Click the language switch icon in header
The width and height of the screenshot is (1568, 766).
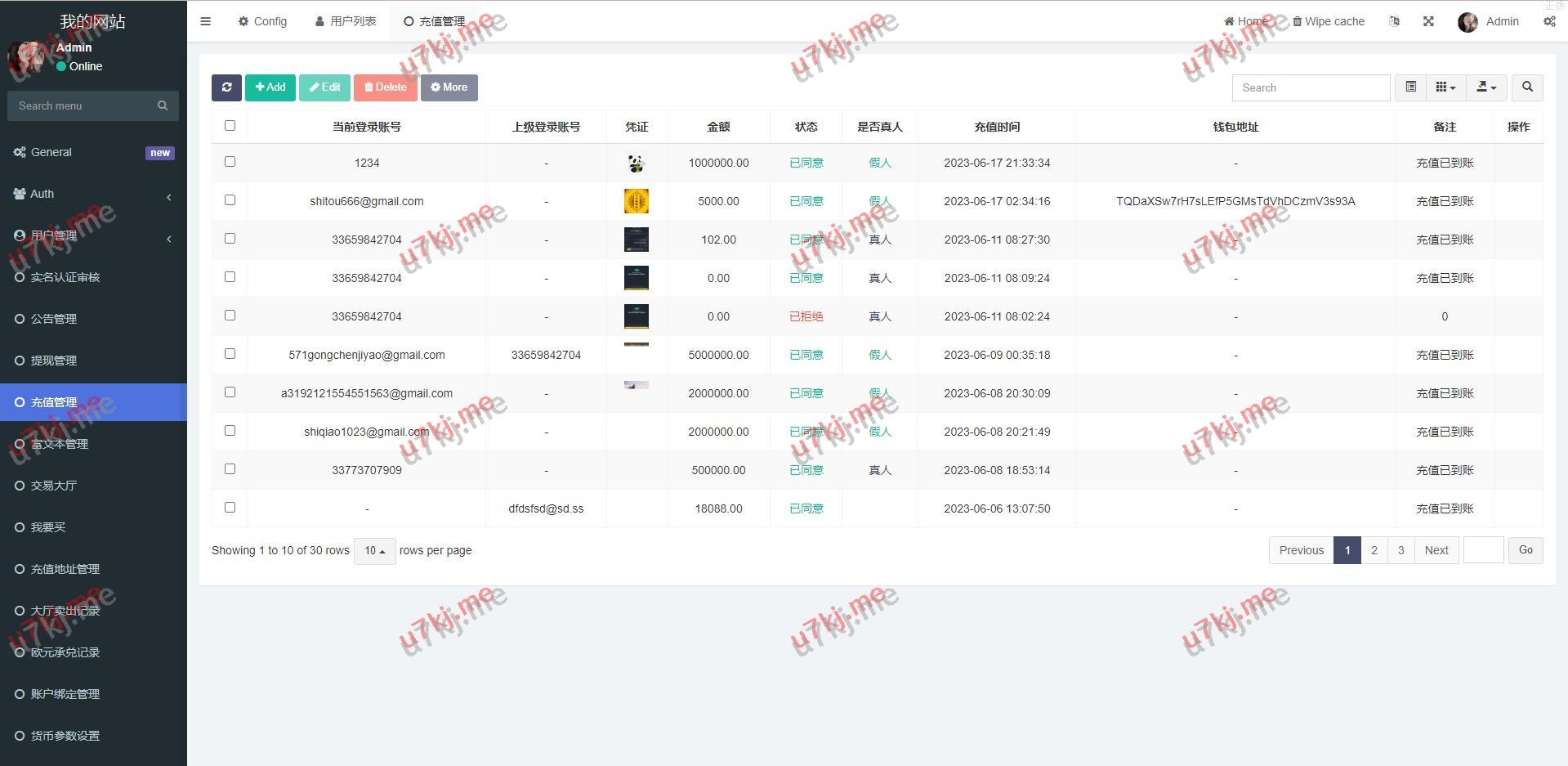click(1394, 21)
